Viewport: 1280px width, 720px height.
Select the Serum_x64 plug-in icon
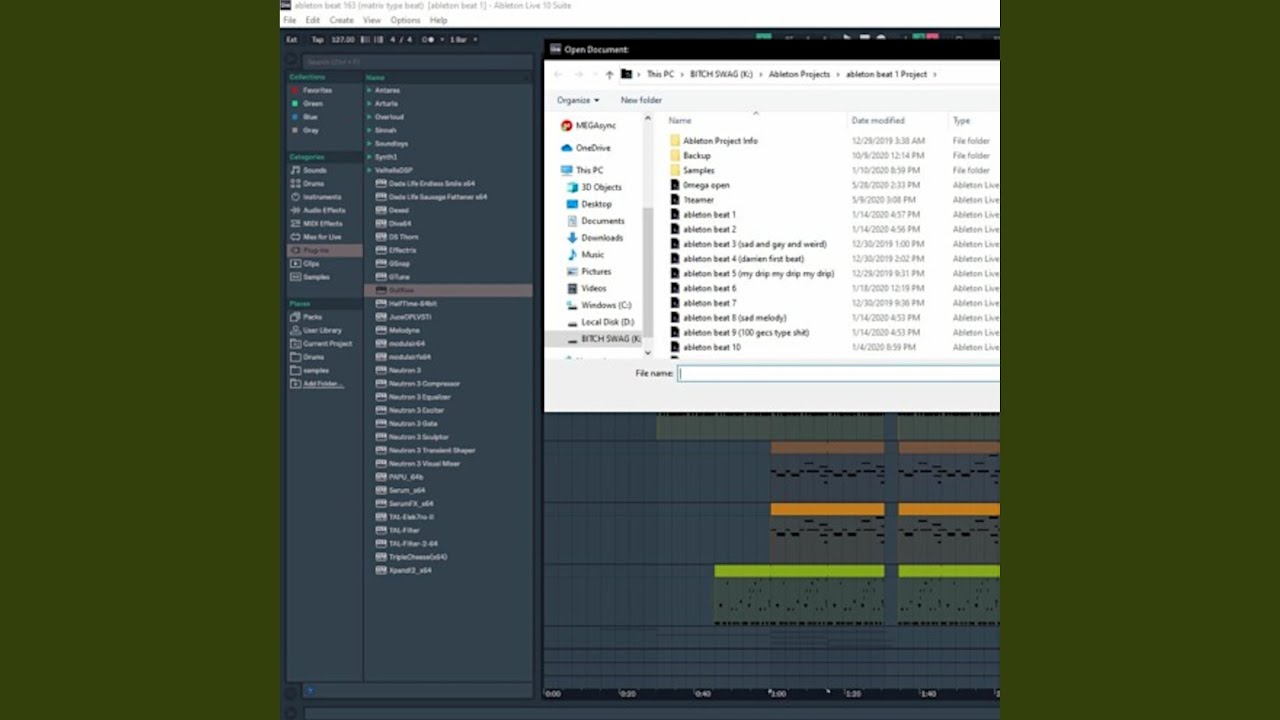[381, 490]
